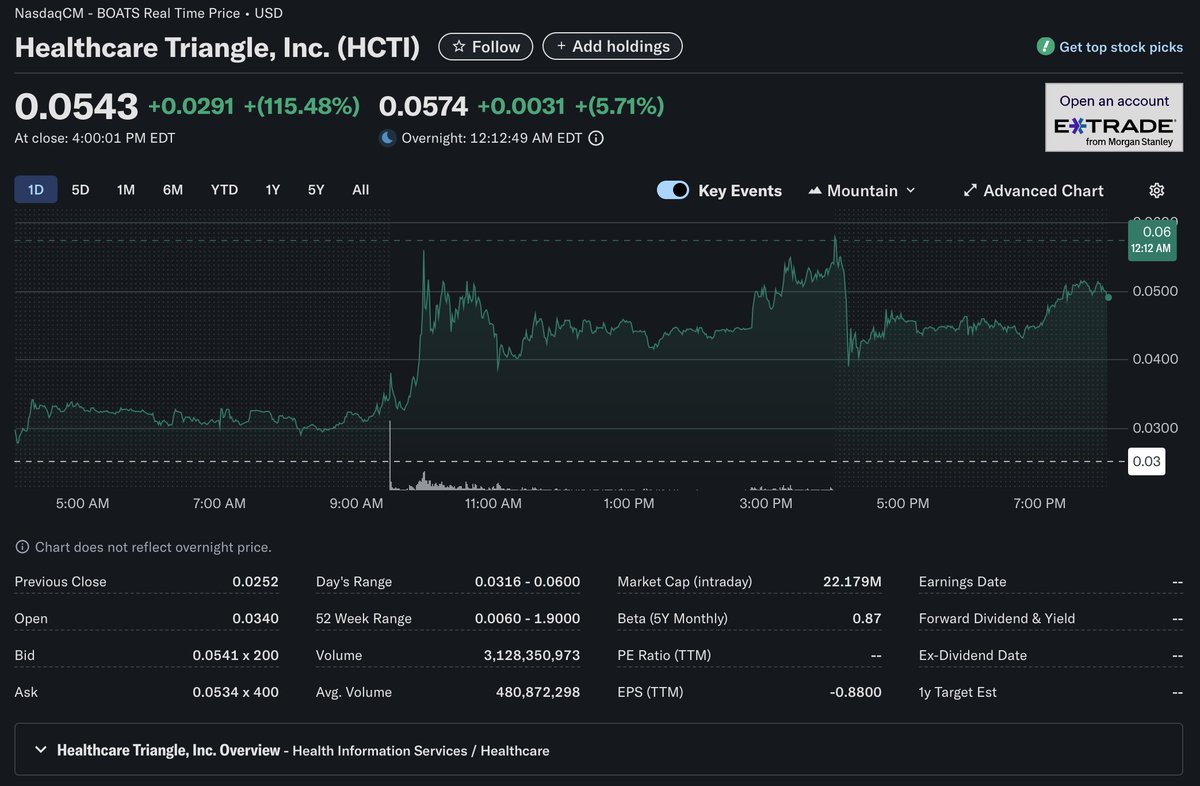Click the Healthcare Triangle, Inc. (HCTI) title
The height and width of the screenshot is (786, 1200).
click(217, 47)
